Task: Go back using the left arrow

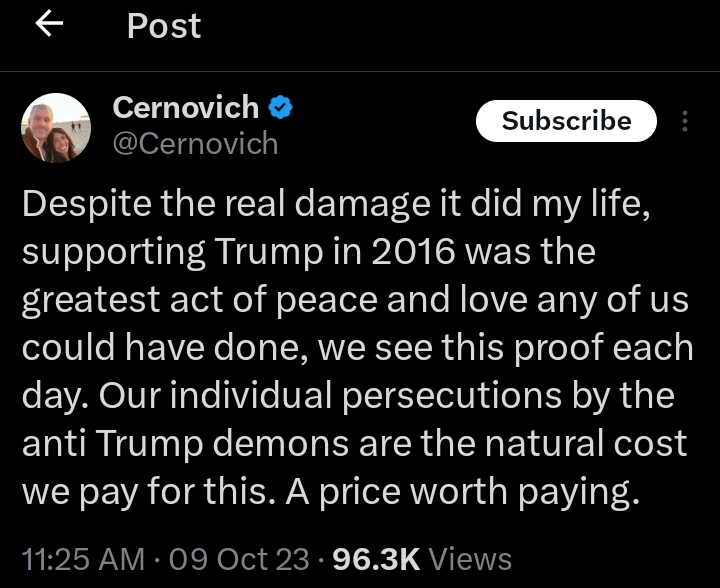Action: [49, 26]
